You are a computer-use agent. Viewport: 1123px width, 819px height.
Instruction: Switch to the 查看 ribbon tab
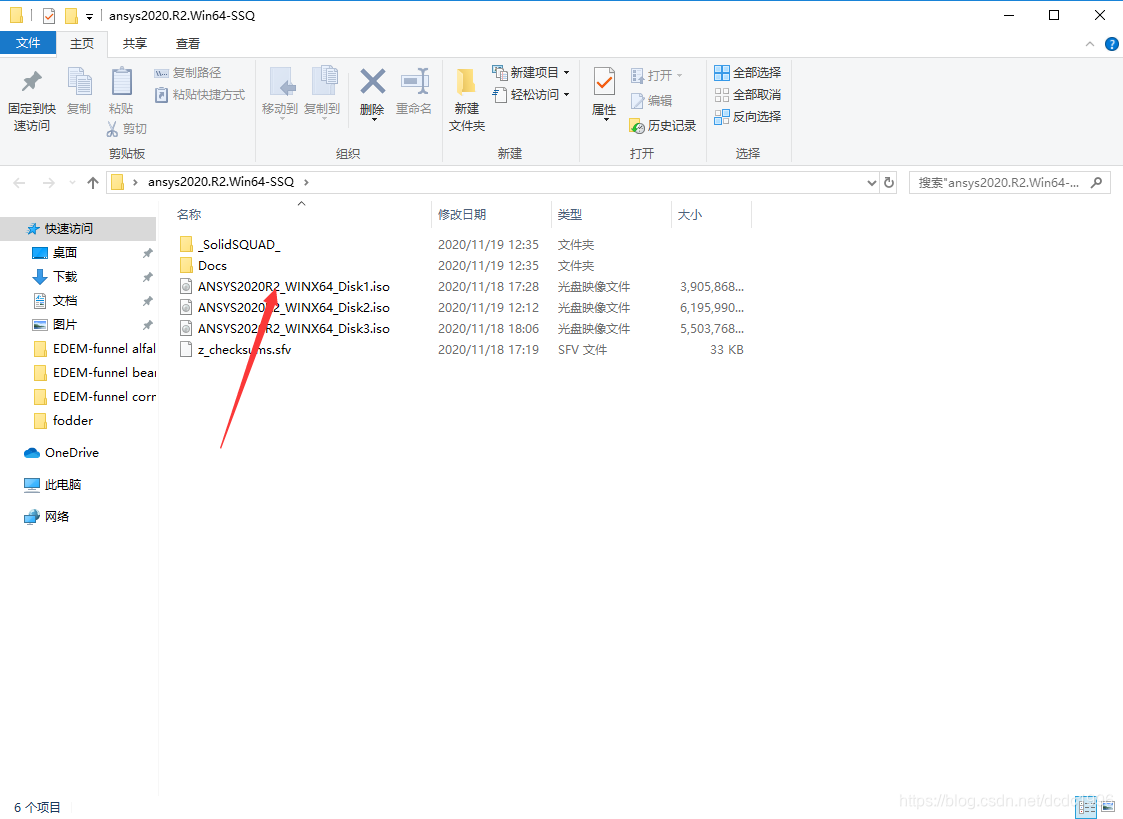point(187,43)
